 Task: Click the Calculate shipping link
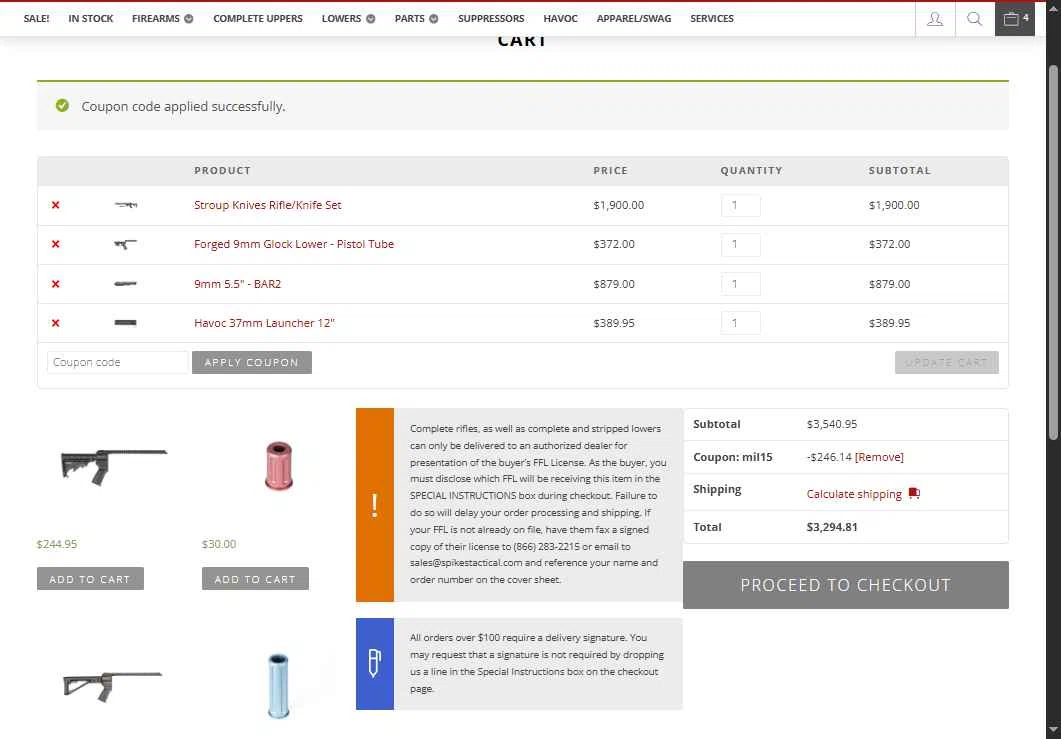[x=854, y=494]
